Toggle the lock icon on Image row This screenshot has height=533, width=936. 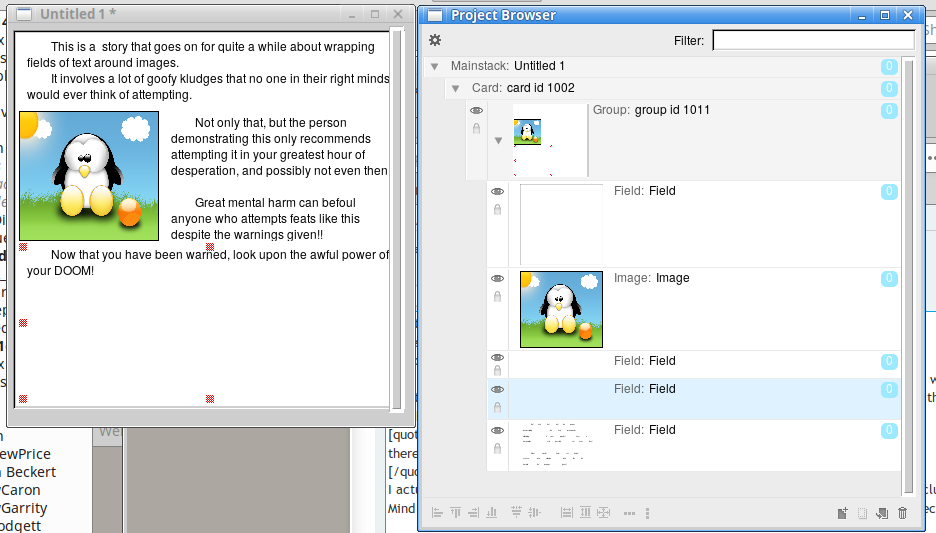[x=497, y=297]
